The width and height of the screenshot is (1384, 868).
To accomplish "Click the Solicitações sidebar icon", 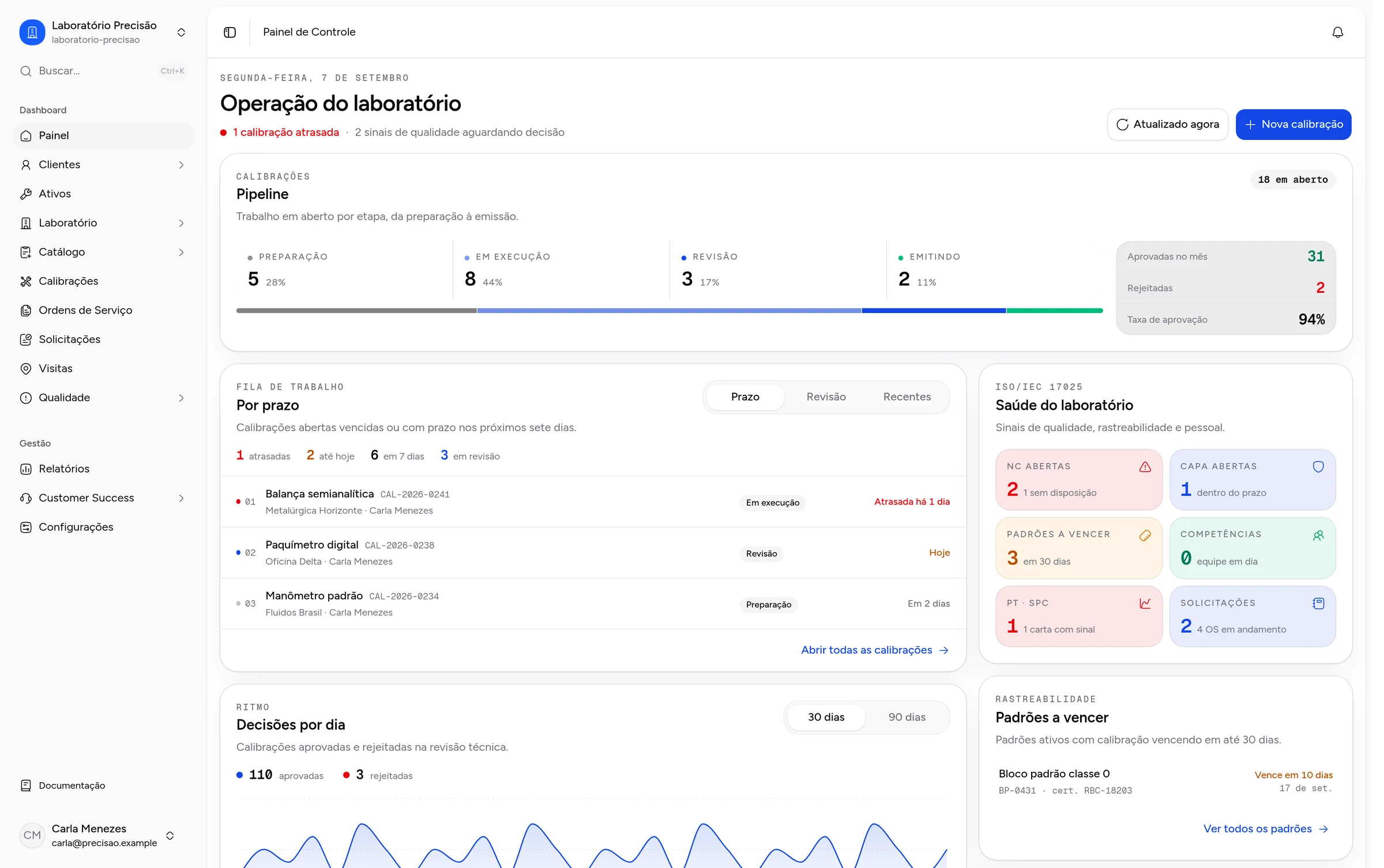I will [x=26, y=339].
